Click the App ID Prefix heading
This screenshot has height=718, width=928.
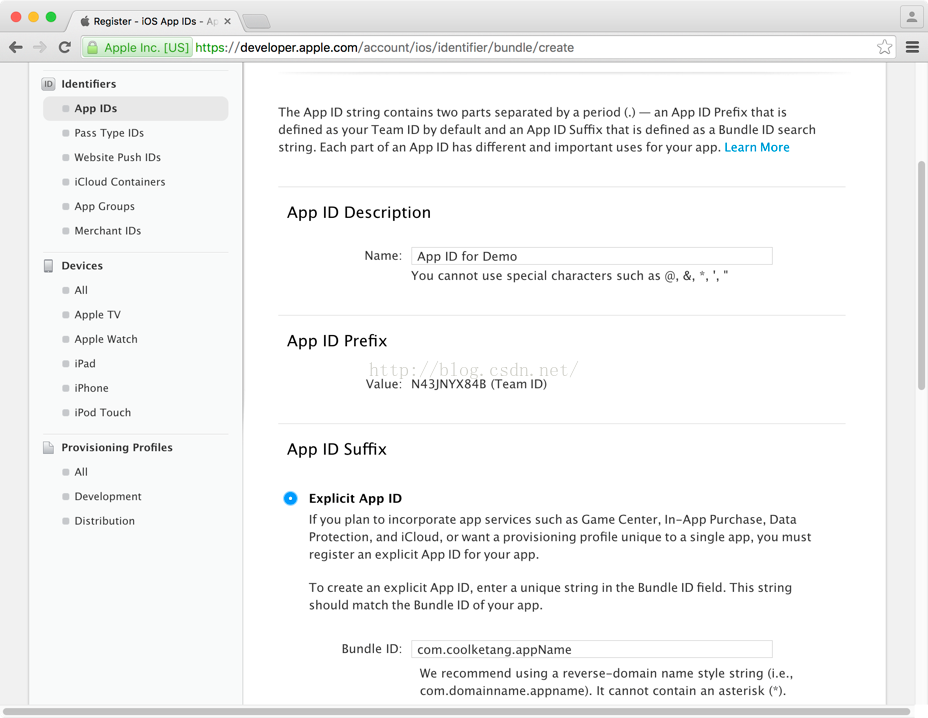tap(337, 341)
